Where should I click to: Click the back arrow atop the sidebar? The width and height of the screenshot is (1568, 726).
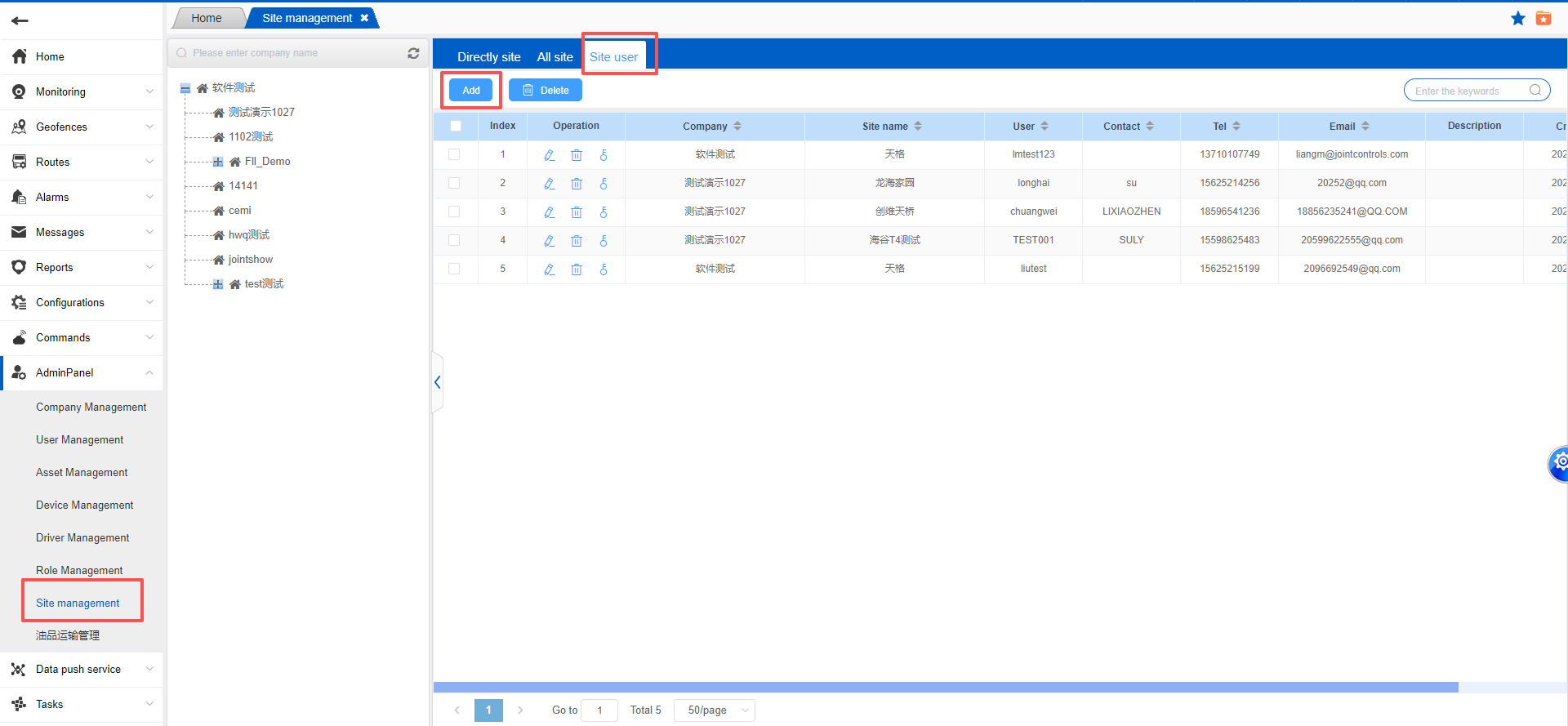20,20
